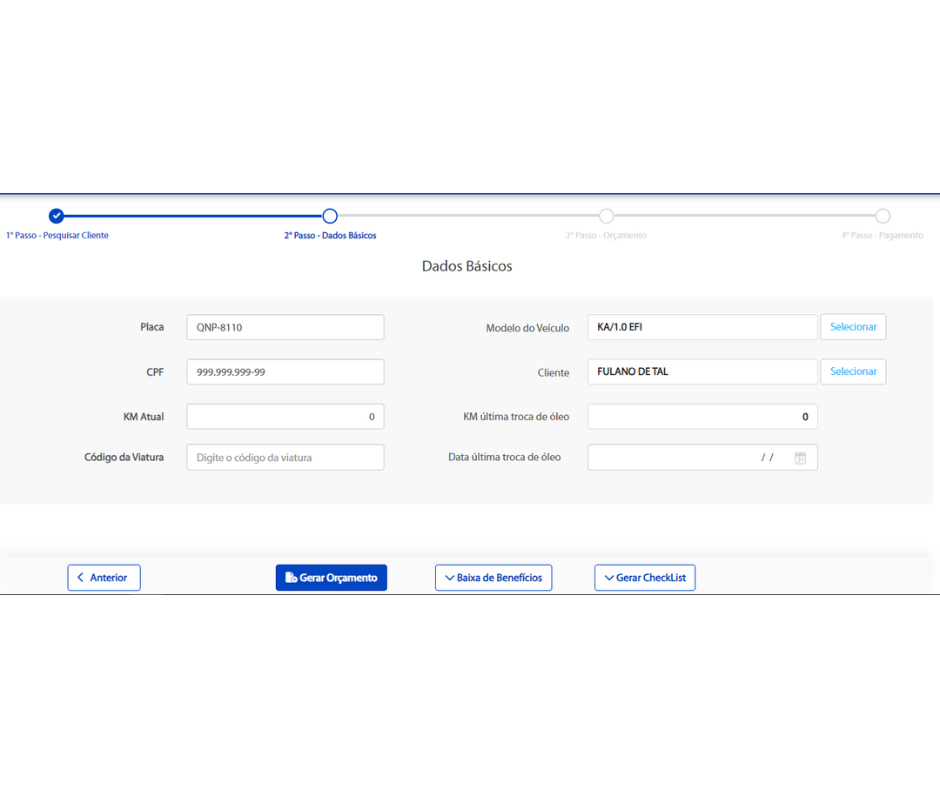
Task: Select the step 2 Dados Básicos circle
Action: click(330, 215)
